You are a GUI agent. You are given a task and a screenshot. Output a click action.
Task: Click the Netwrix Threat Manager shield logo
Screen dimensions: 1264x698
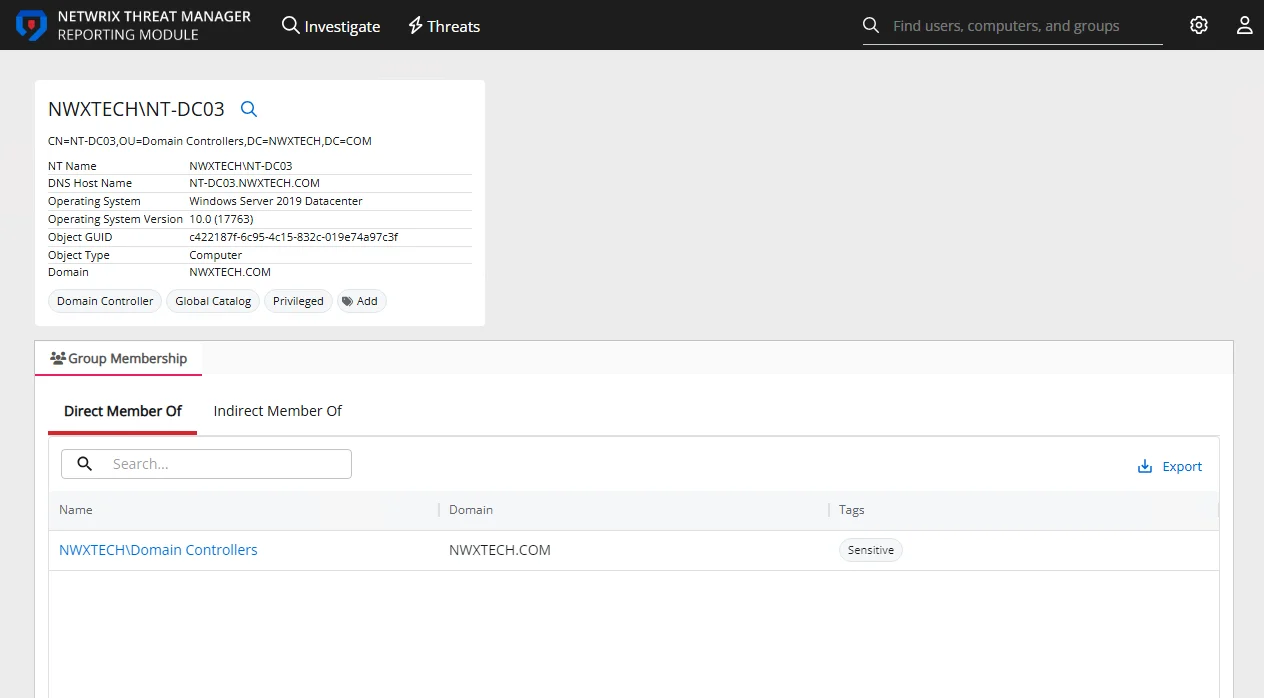(31, 25)
